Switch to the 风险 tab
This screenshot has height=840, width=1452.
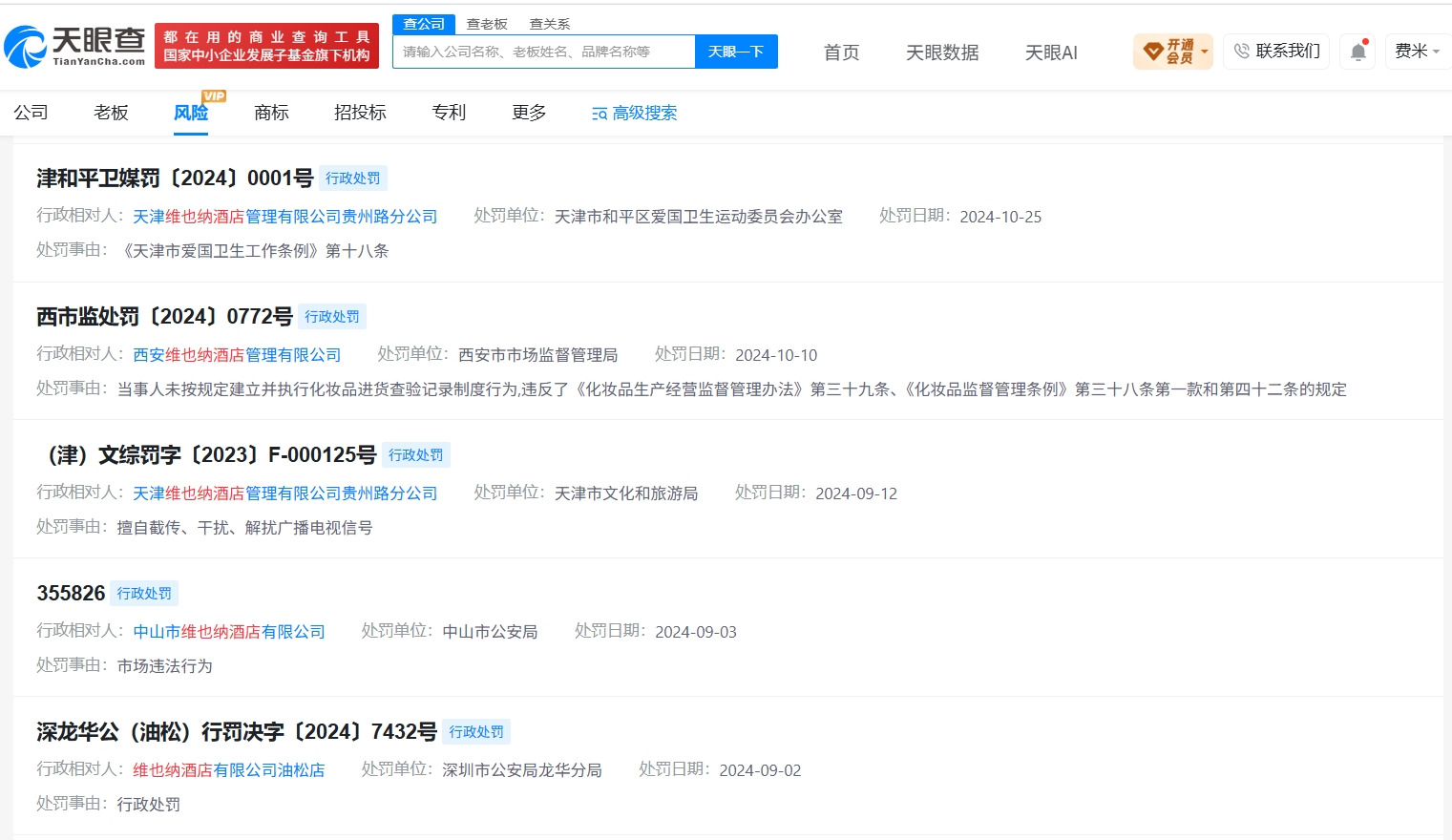(191, 113)
